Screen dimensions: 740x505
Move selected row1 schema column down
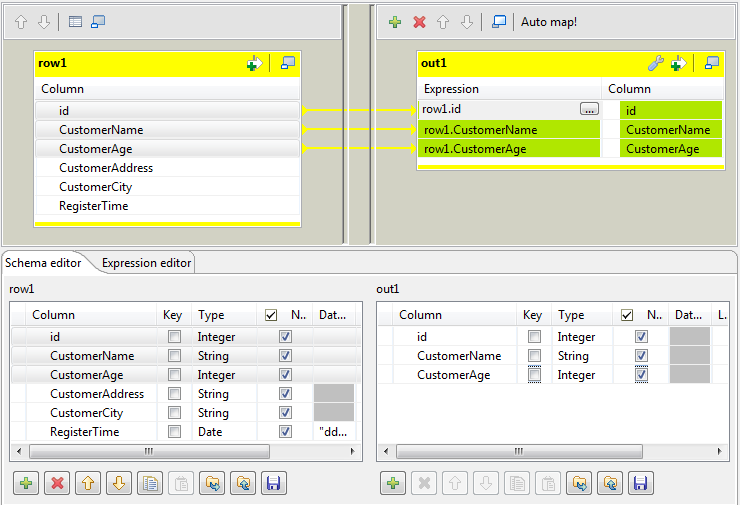tap(118, 484)
